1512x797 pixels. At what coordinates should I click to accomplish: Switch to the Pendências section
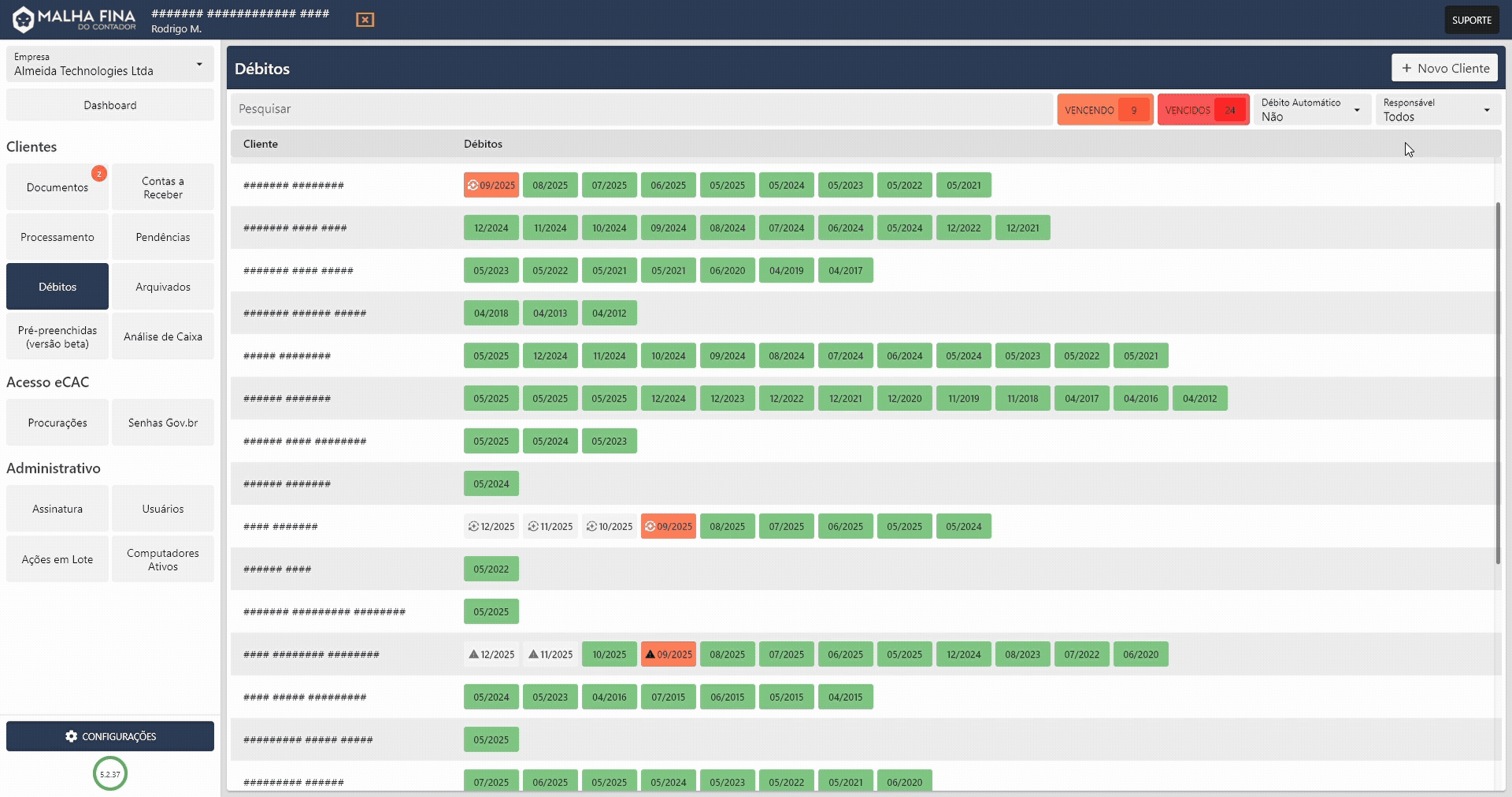point(162,236)
